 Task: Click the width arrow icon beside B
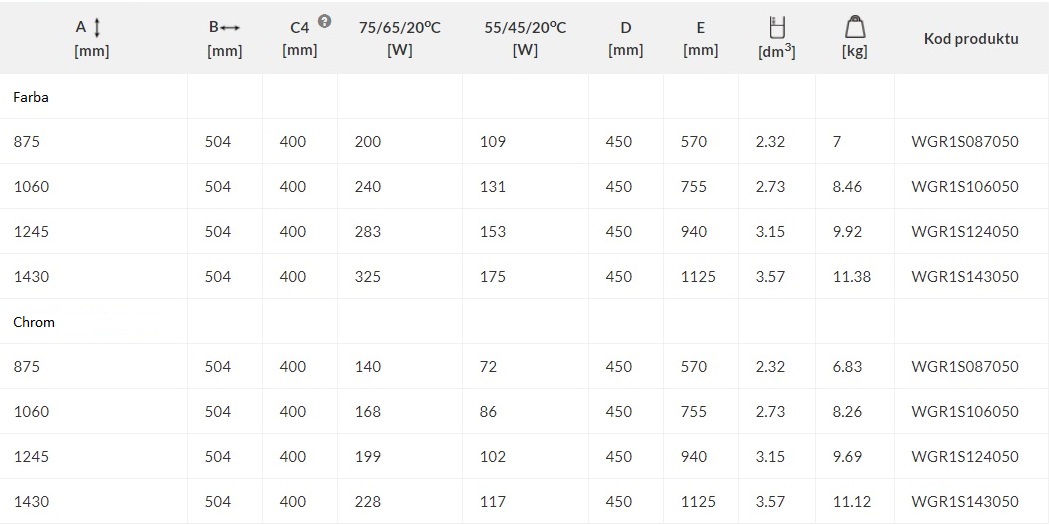(x=230, y=28)
